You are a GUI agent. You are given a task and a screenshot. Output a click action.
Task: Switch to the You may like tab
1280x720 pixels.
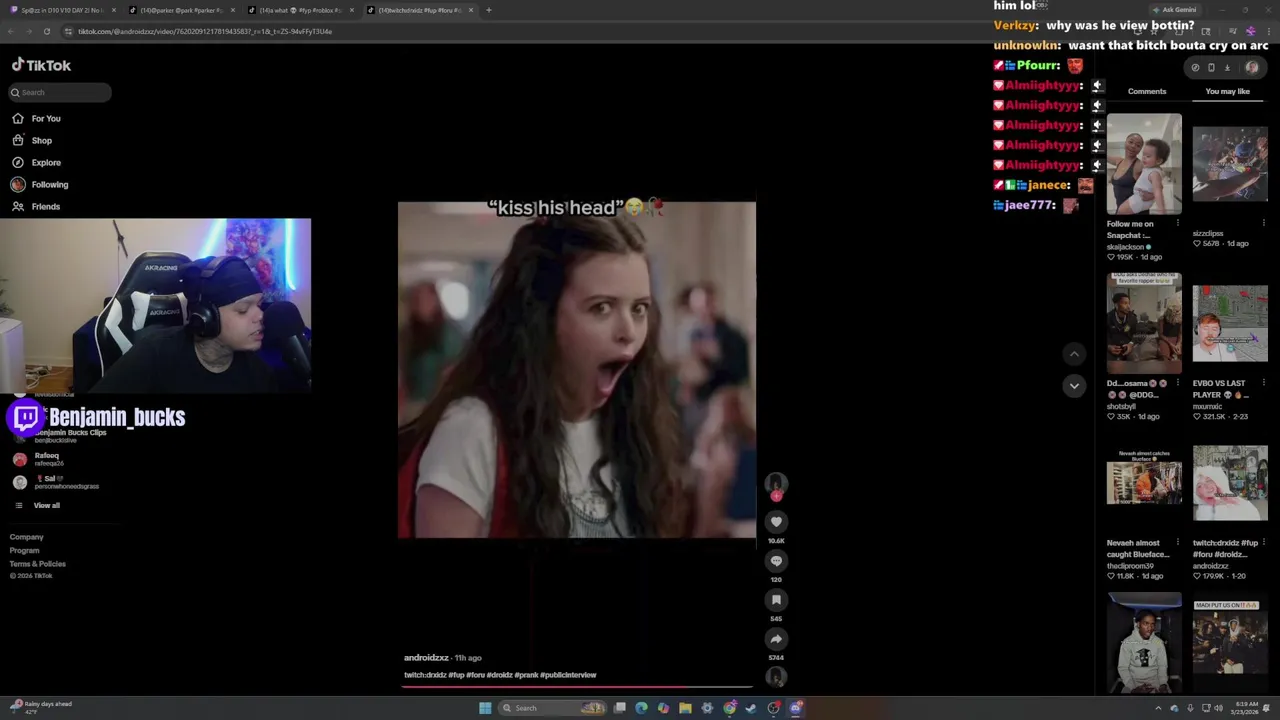click(x=1227, y=91)
